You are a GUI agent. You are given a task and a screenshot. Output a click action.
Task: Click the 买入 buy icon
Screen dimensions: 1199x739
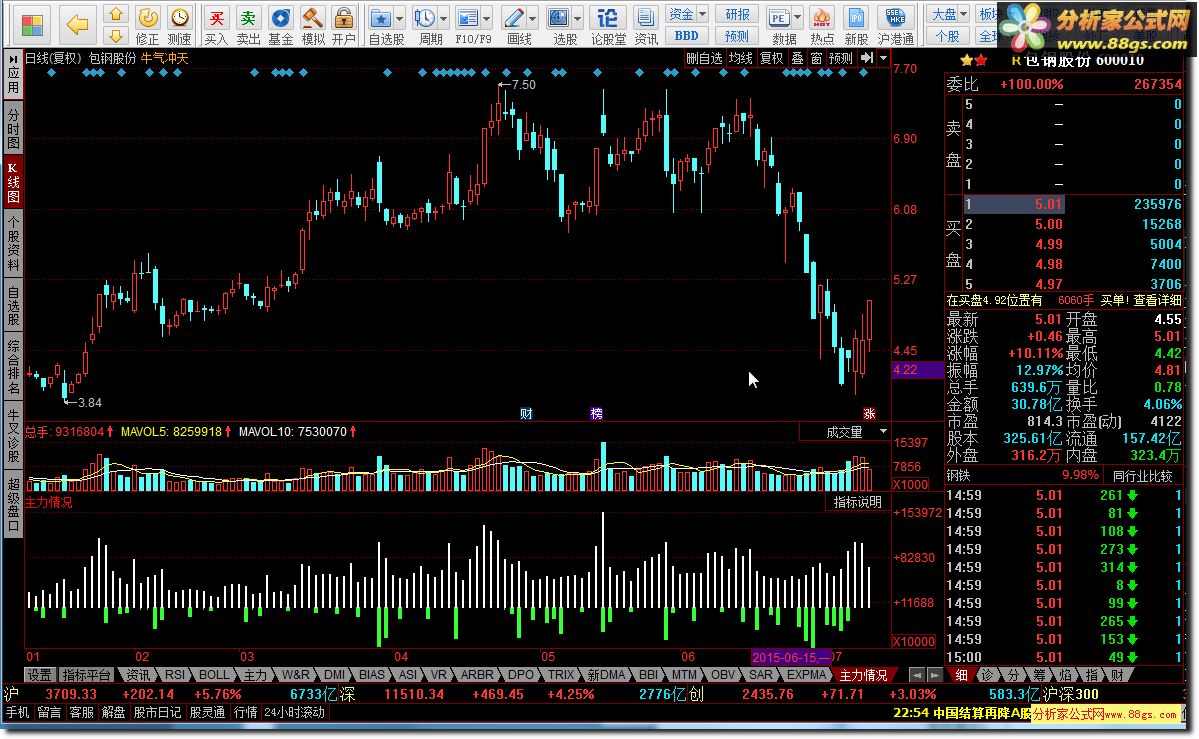[216, 25]
